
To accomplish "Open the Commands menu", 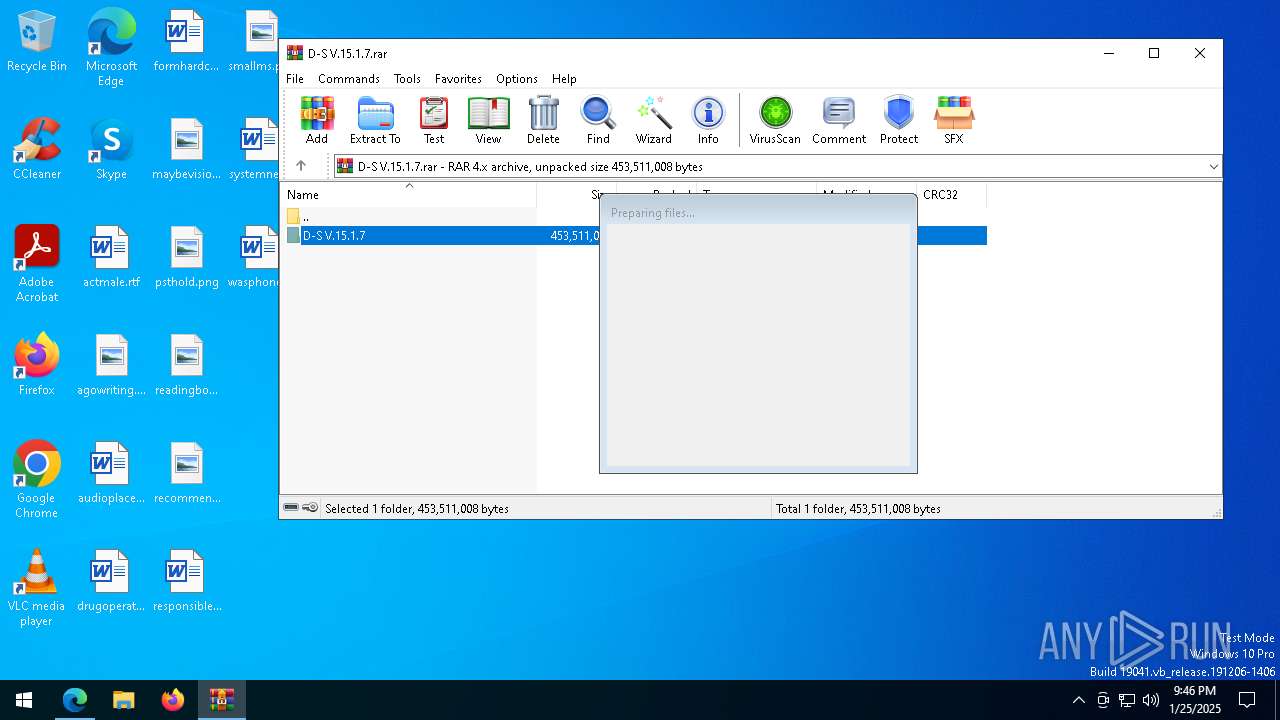I will (x=349, y=79).
